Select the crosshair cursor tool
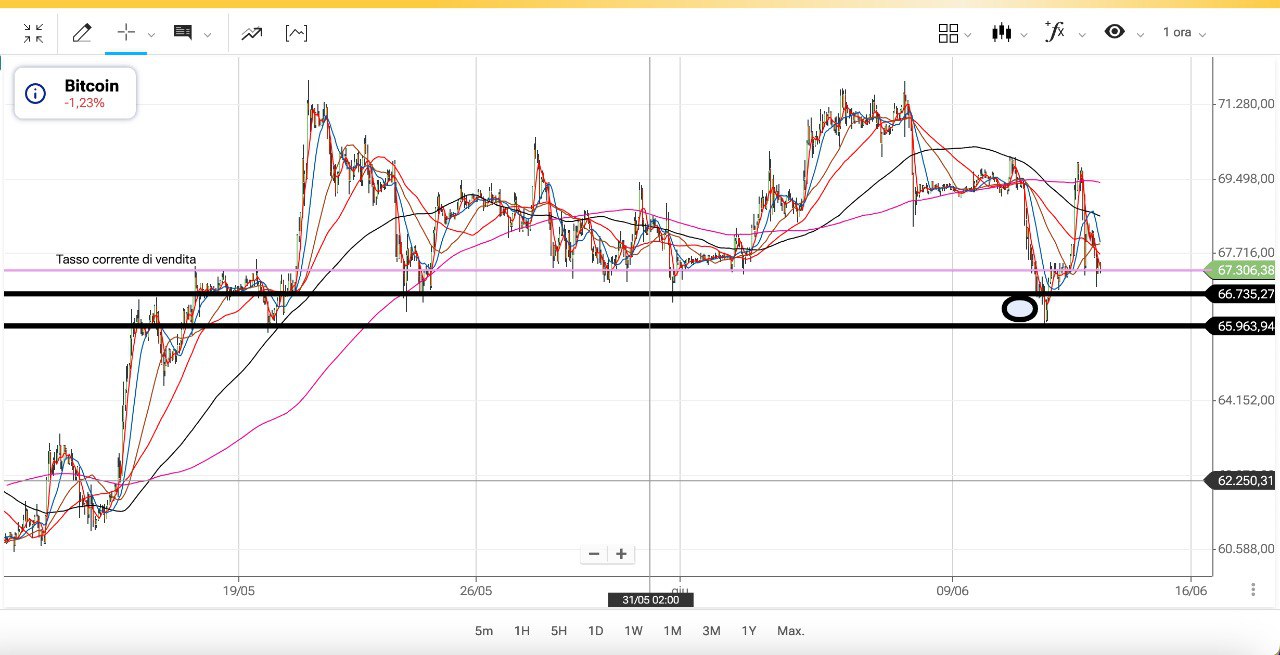 tap(126, 33)
